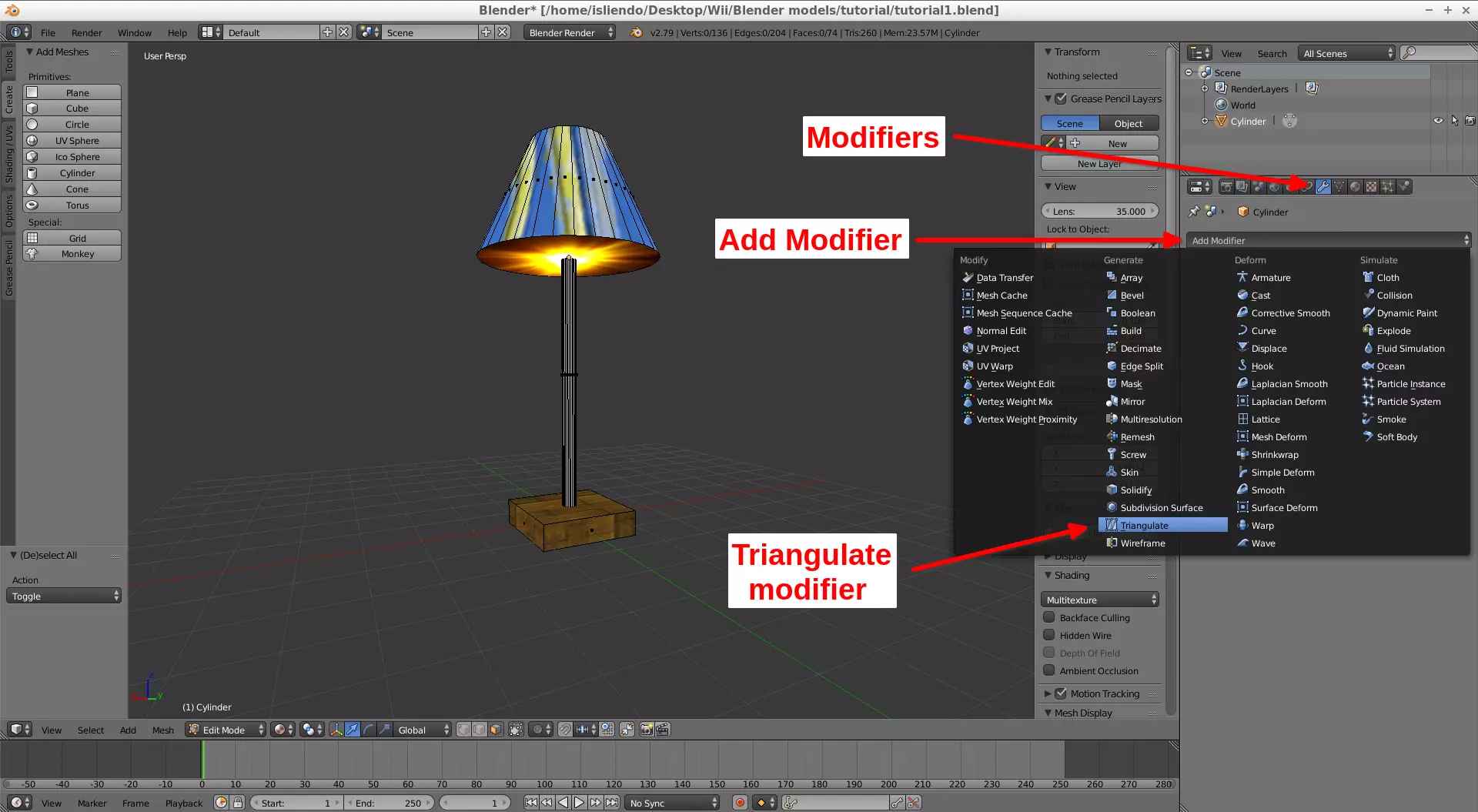Enable the Backface Culling checkbox
The width and height of the screenshot is (1478, 812).
(1048, 617)
